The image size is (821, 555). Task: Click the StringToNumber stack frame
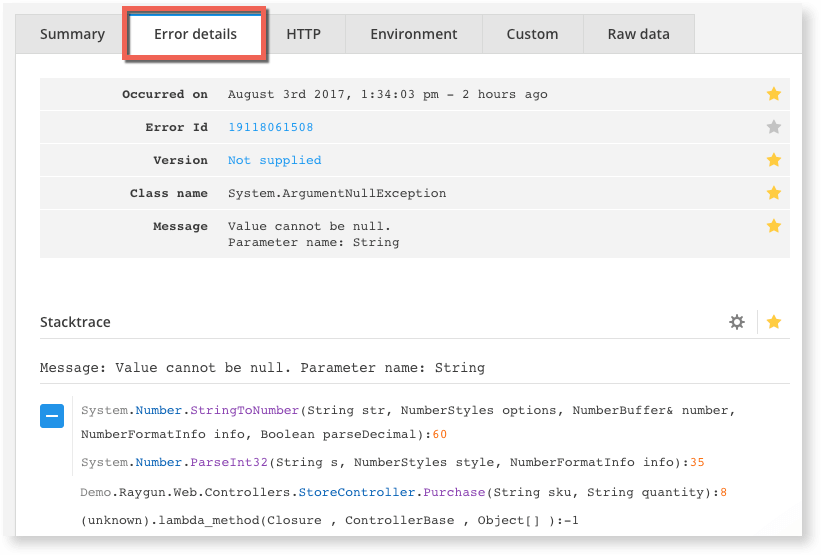click(408, 422)
